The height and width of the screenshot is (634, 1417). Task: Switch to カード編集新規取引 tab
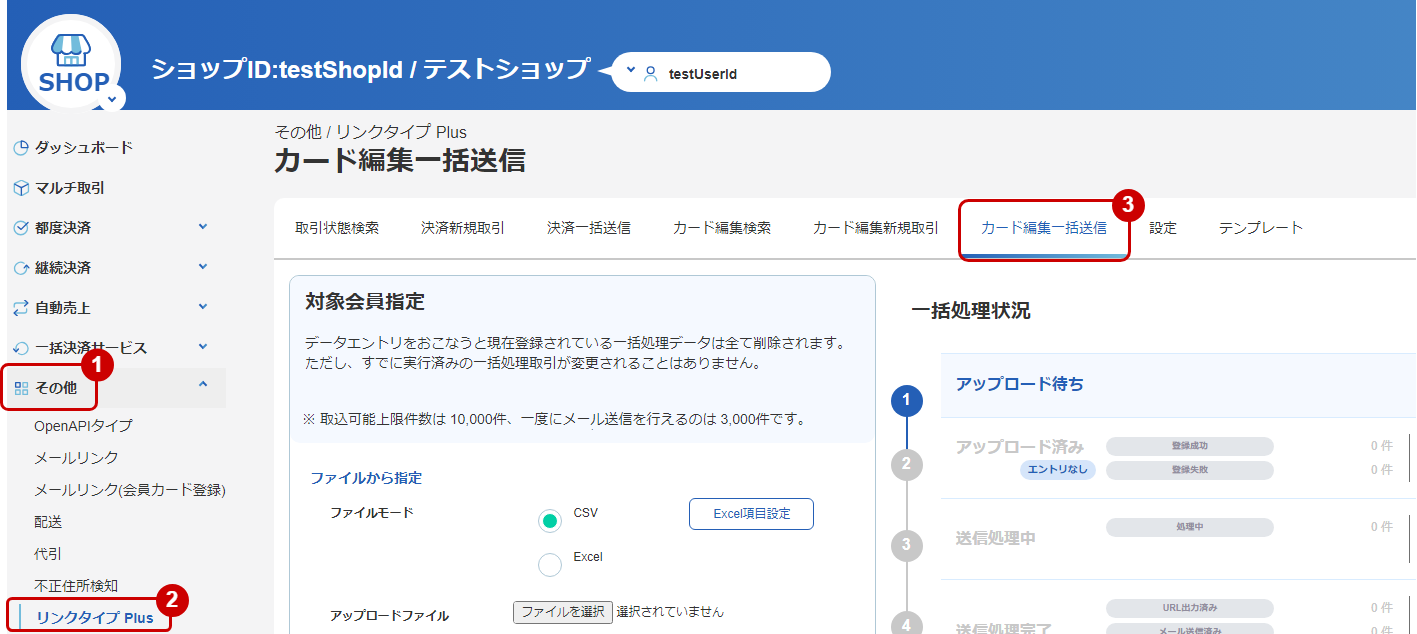[876, 228]
